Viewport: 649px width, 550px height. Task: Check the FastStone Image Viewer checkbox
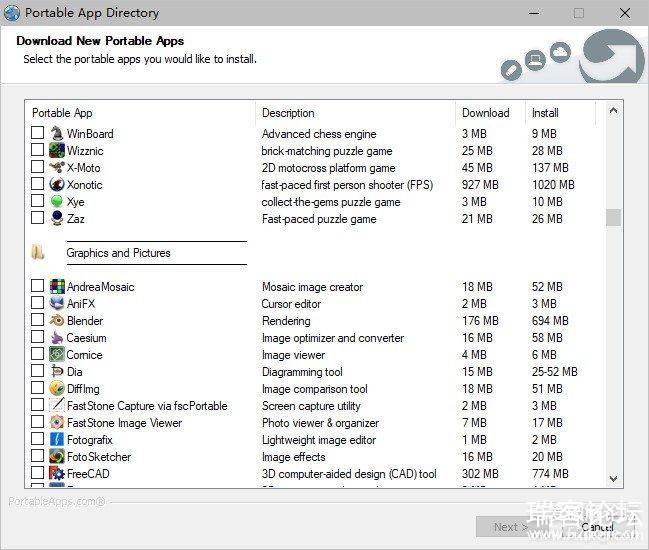[37, 421]
